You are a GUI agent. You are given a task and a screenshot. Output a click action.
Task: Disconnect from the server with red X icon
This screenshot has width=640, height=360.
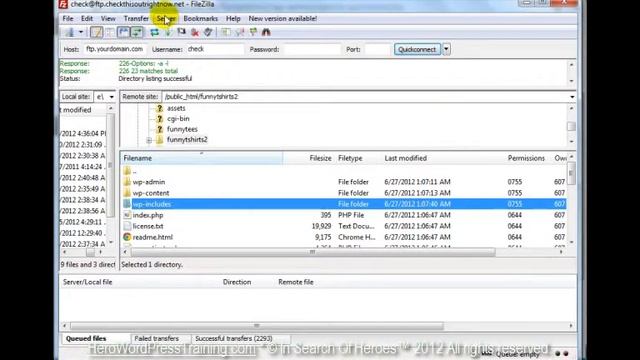[195, 32]
